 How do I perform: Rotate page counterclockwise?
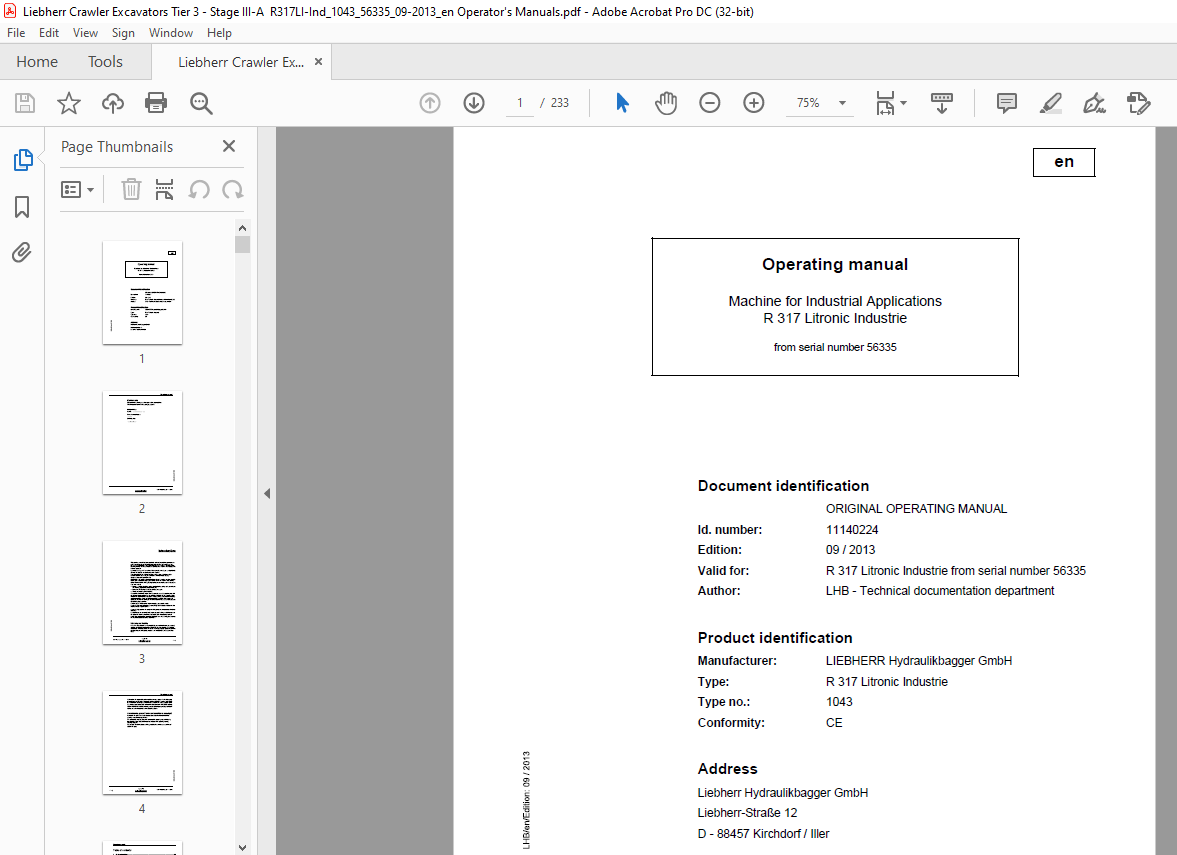(199, 189)
